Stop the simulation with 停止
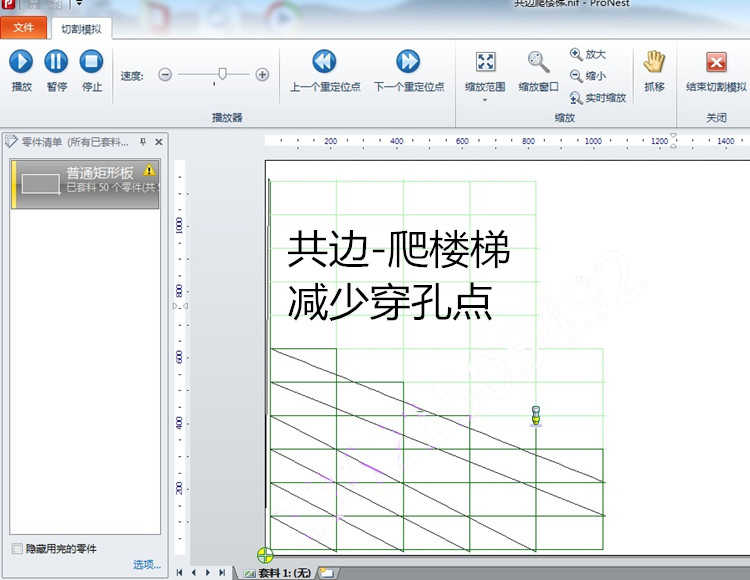 [91, 70]
